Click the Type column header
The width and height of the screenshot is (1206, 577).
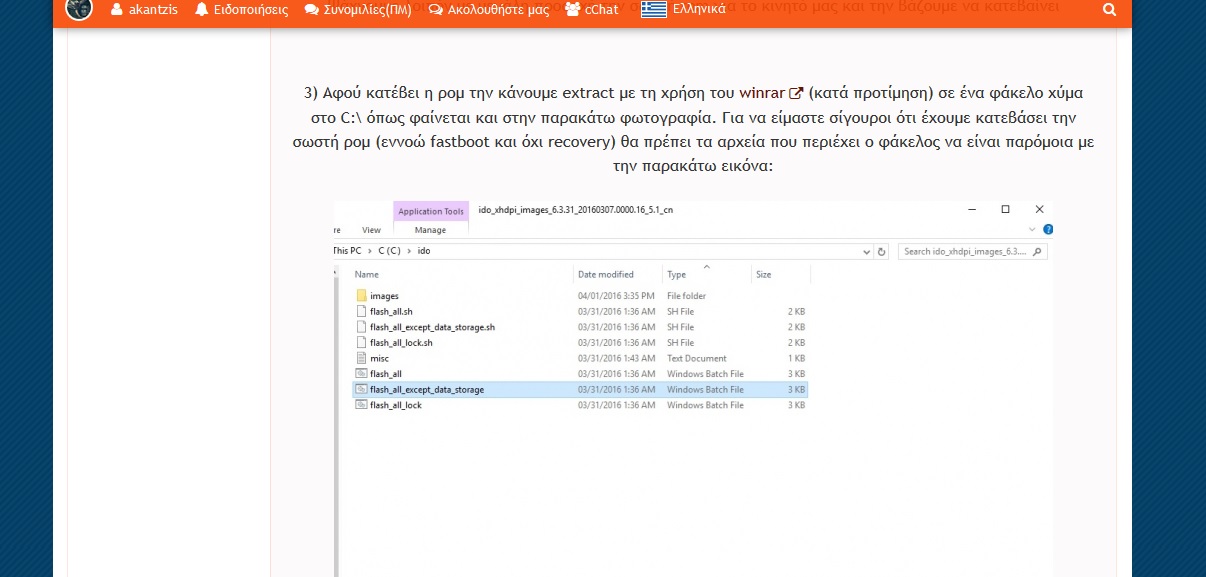[x=677, y=274]
